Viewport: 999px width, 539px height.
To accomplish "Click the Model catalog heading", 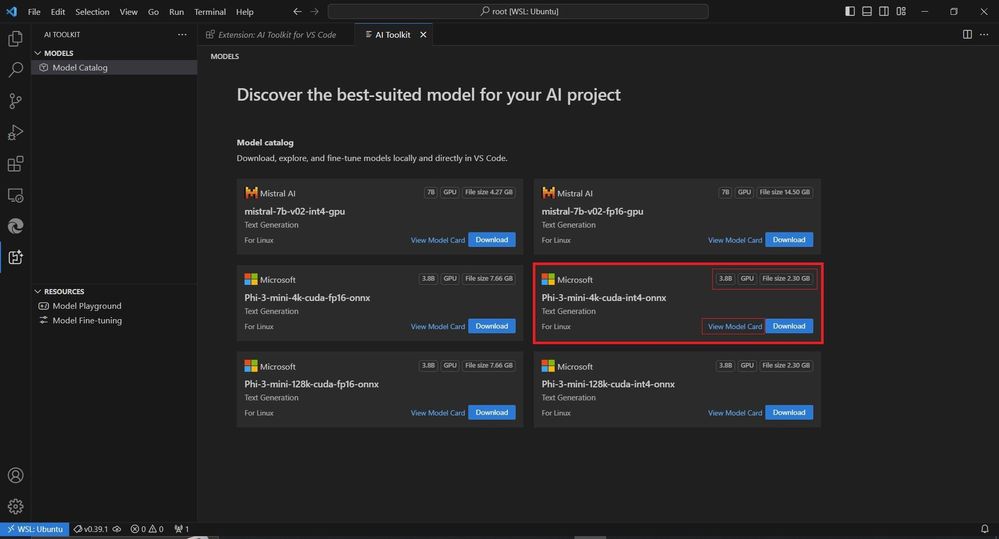I will [265, 143].
